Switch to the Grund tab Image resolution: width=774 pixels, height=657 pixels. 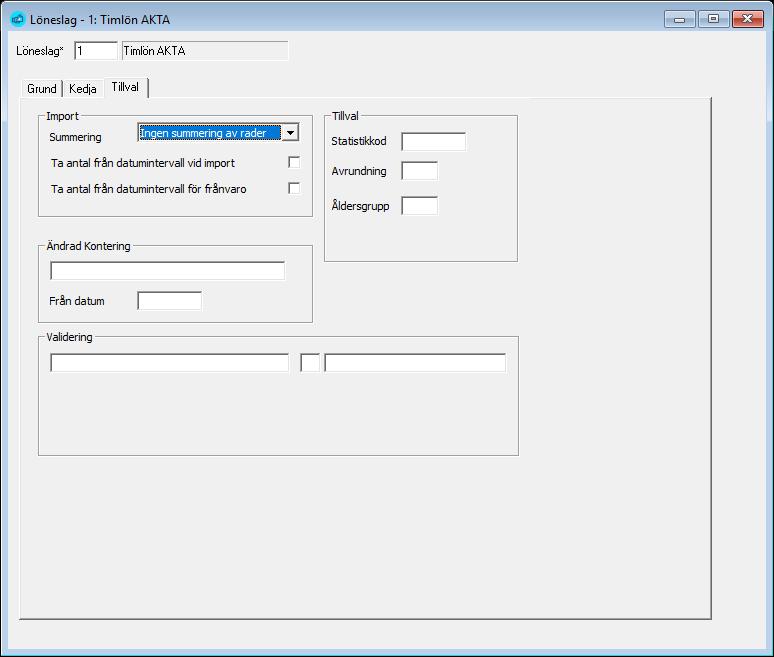(x=42, y=89)
